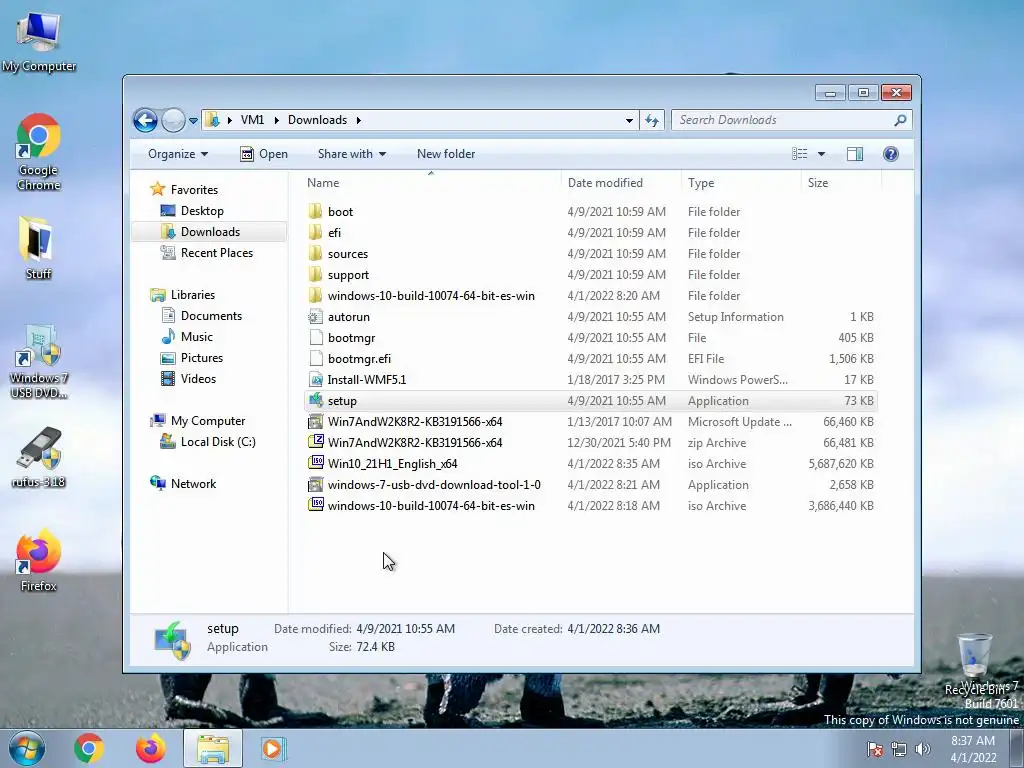The height and width of the screenshot is (768, 1024).
Task: Select Win7AndW2K8R2-KB3191566 zip Archive
Action: point(590,443)
